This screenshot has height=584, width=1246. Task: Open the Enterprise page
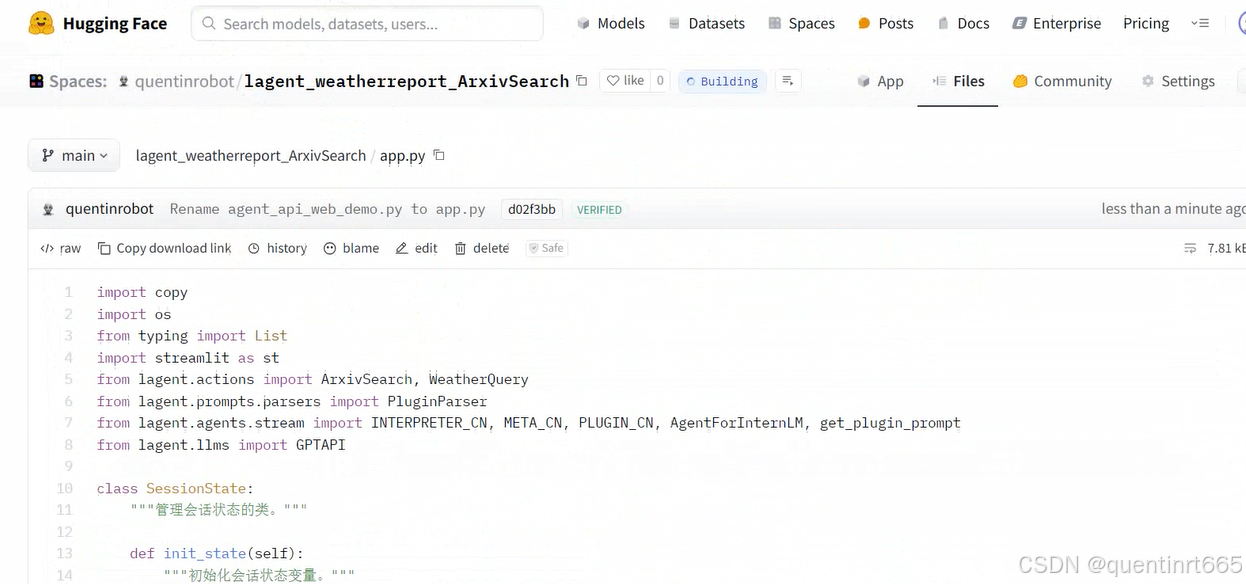[1056, 23]
